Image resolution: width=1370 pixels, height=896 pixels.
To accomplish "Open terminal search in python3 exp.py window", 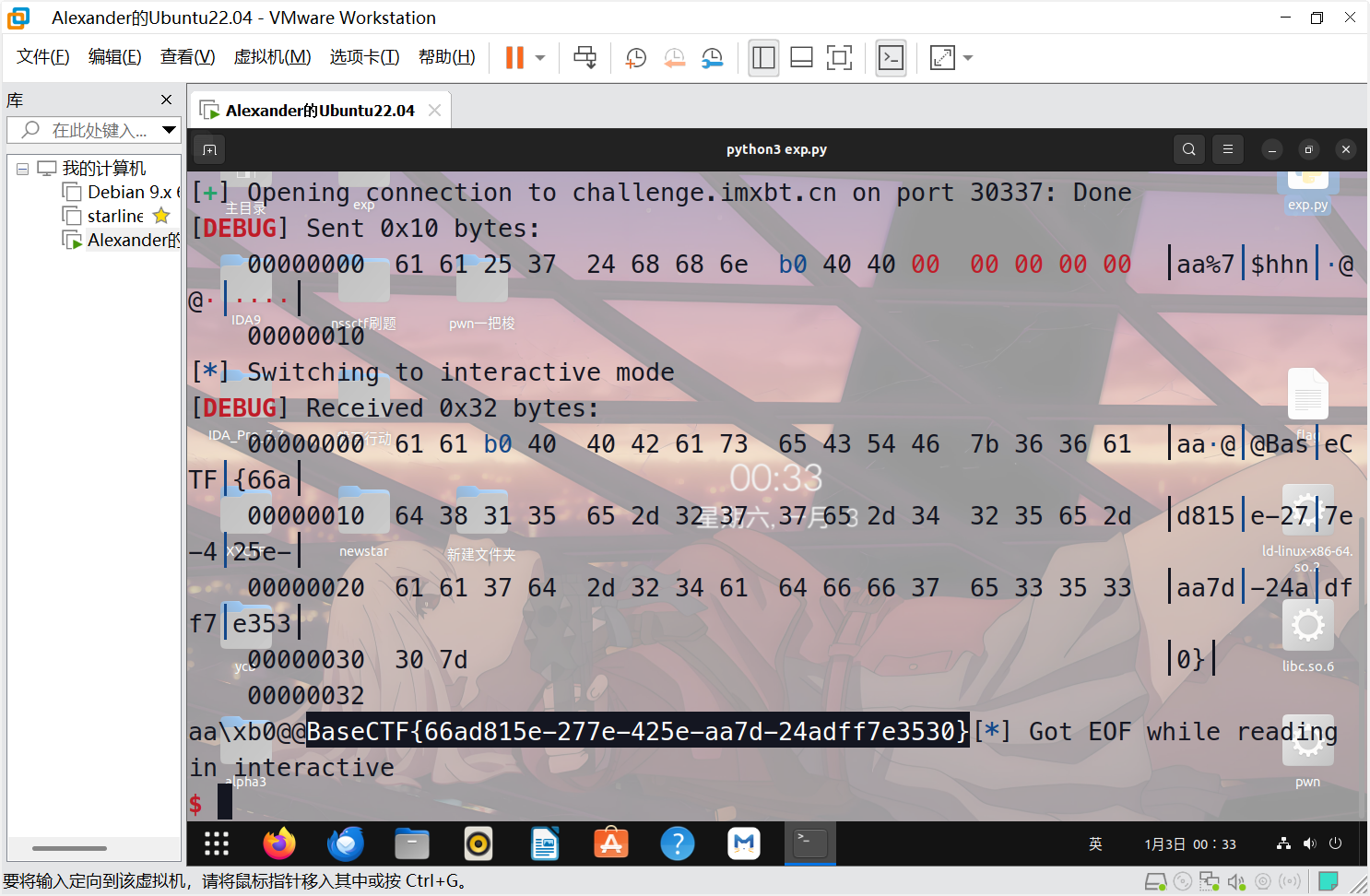I will coord(1188,148).
